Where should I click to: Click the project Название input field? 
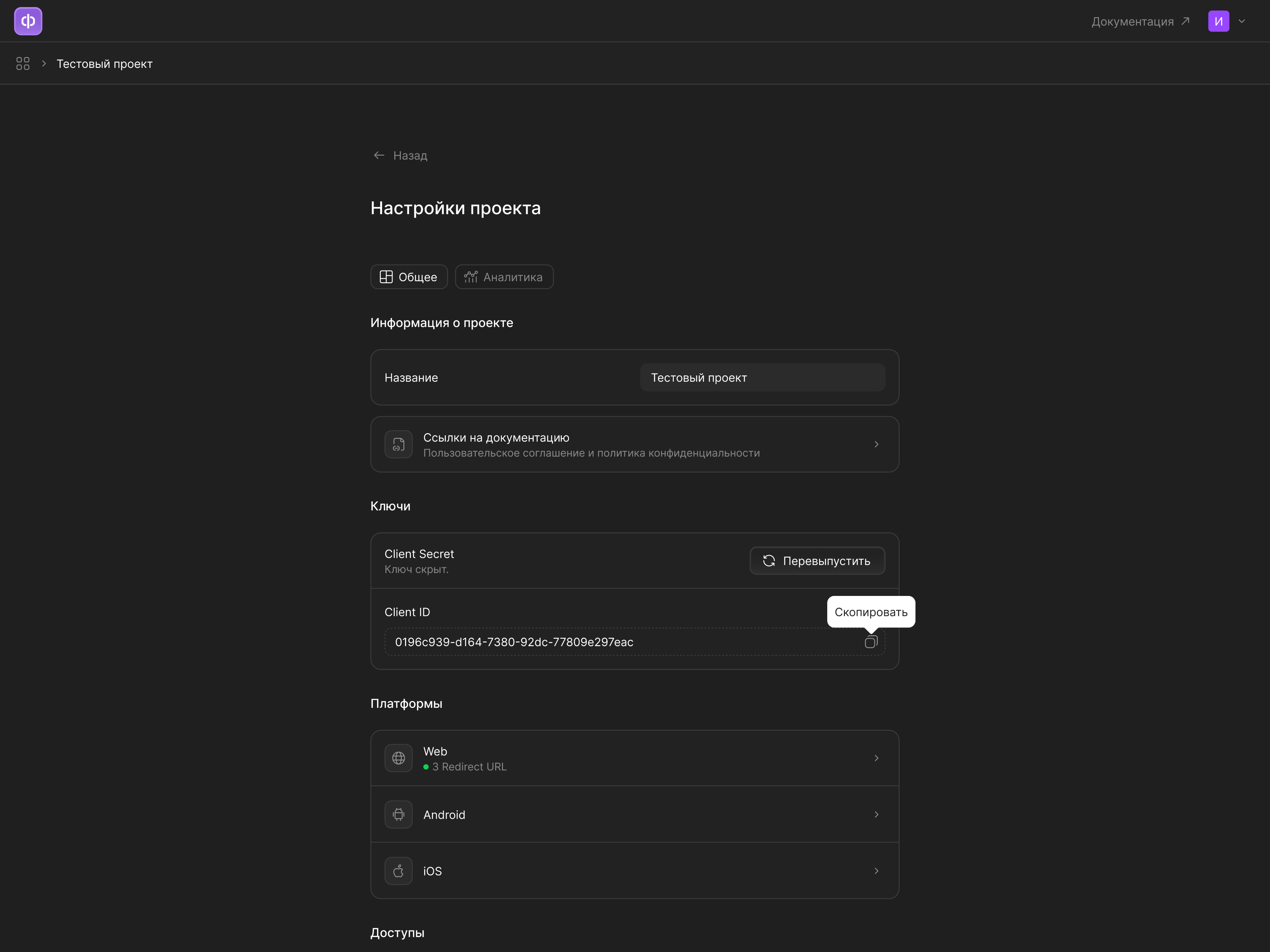pos(762,377)
